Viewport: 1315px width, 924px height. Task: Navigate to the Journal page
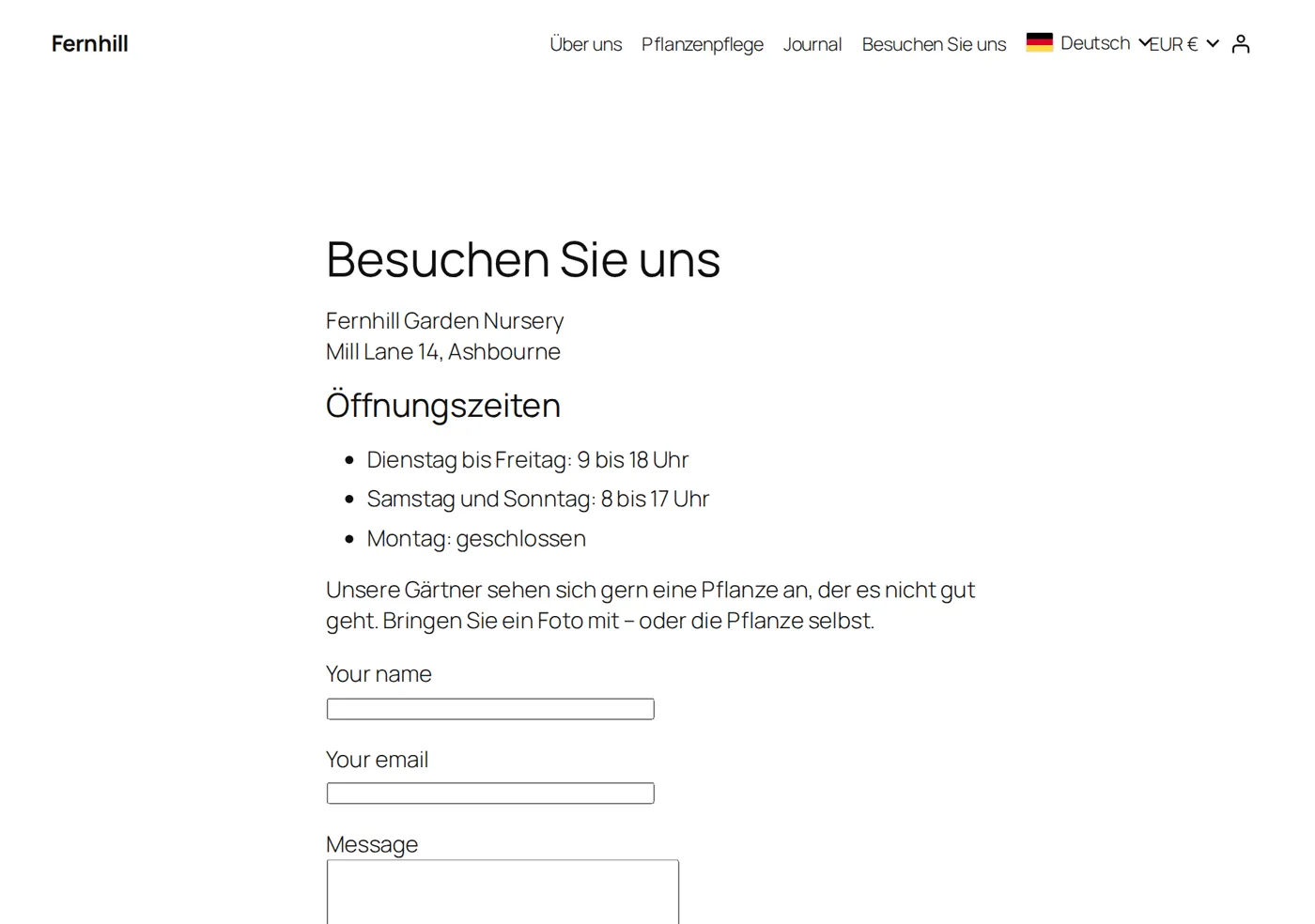click(x=812, y=44)
